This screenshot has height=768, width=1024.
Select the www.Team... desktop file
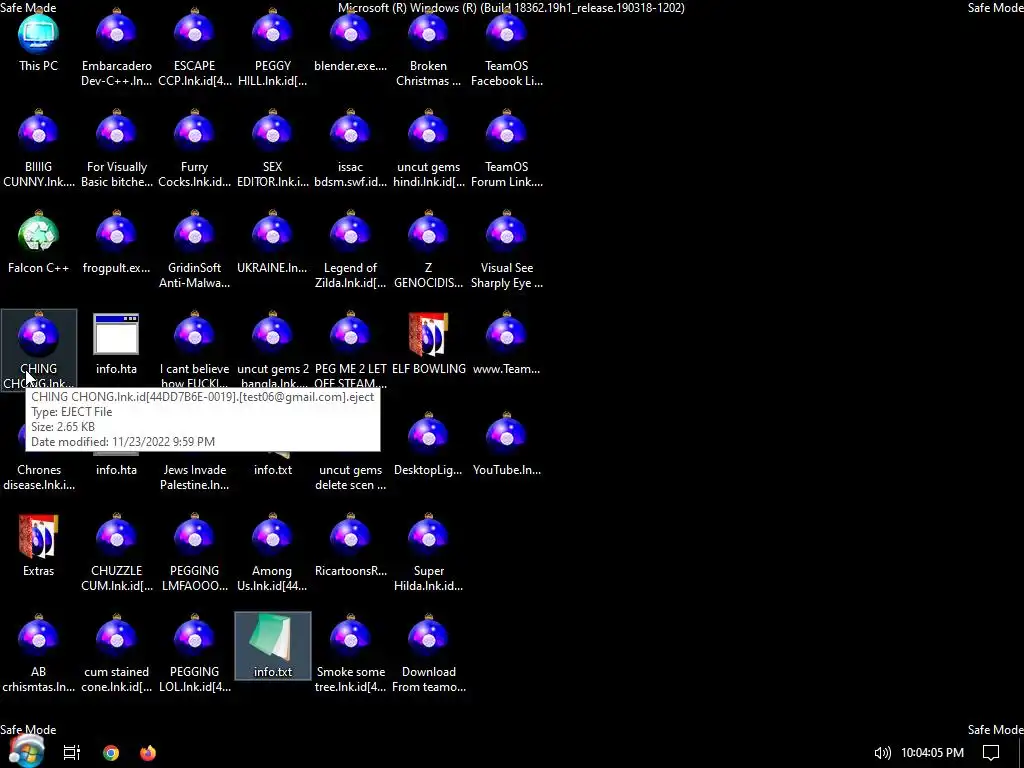click(507, 345)
